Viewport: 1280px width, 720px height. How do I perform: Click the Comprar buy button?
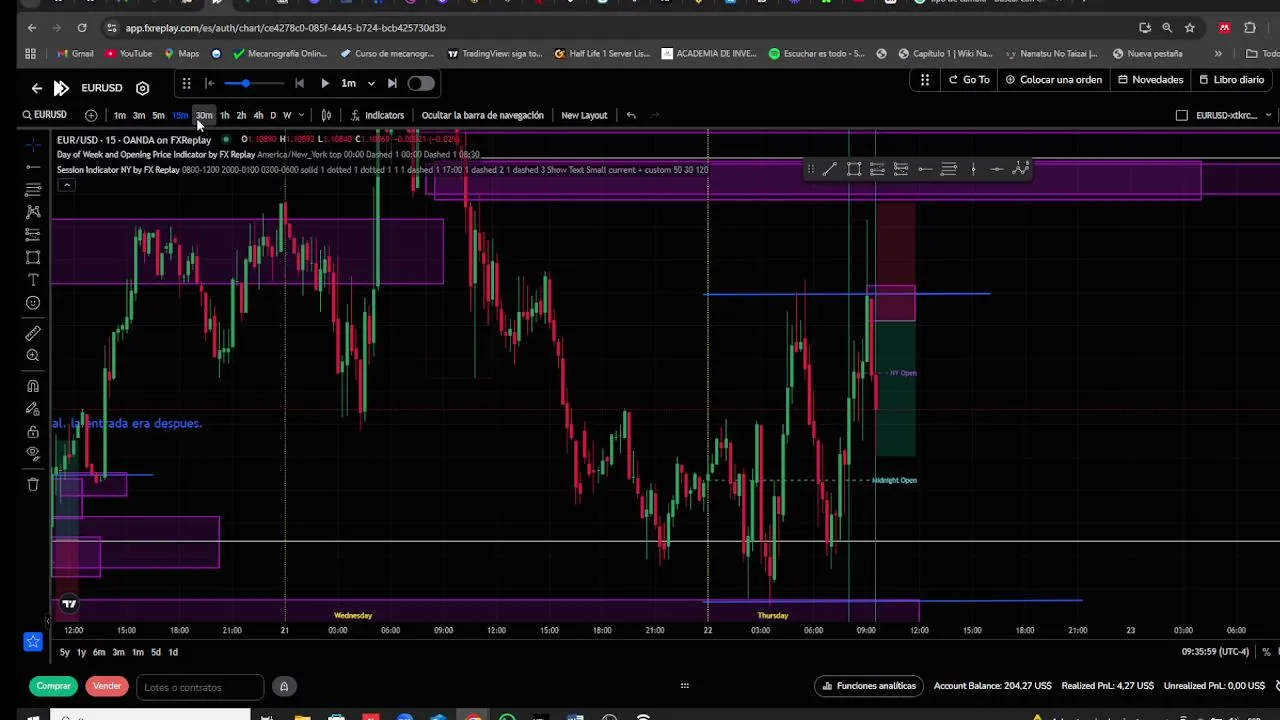[54, 686]
